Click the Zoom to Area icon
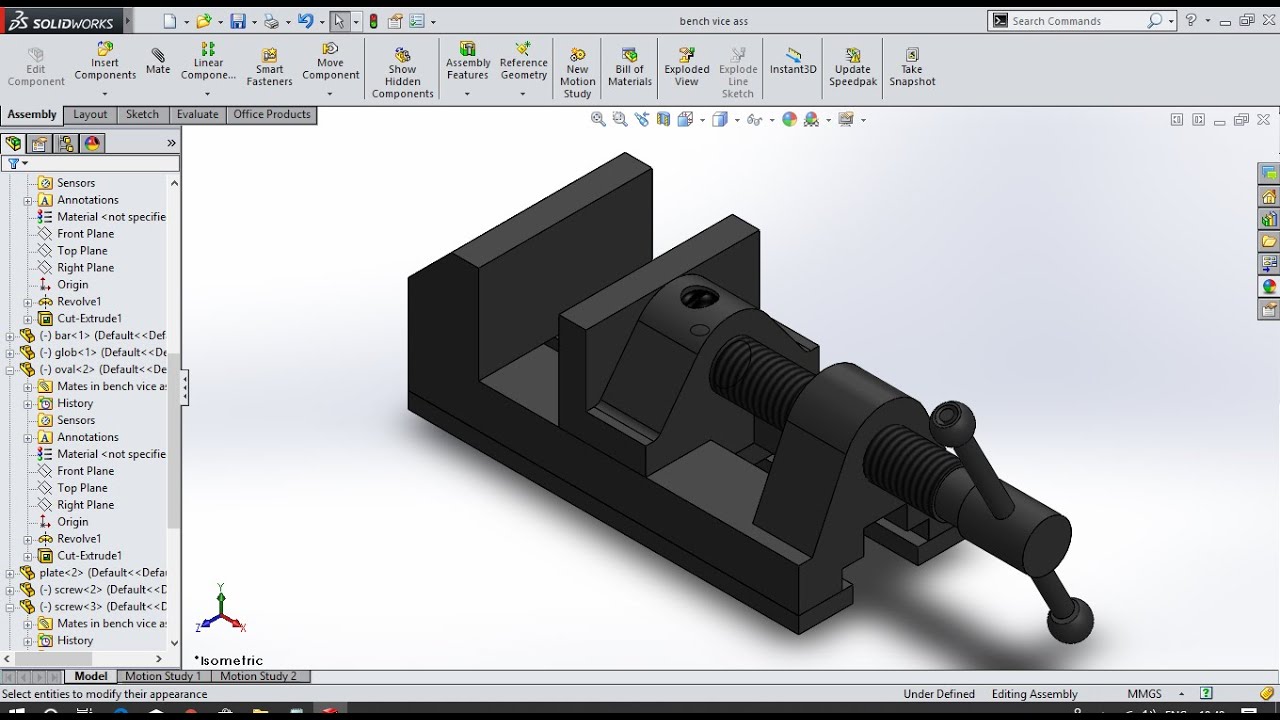 pos(620,119)
